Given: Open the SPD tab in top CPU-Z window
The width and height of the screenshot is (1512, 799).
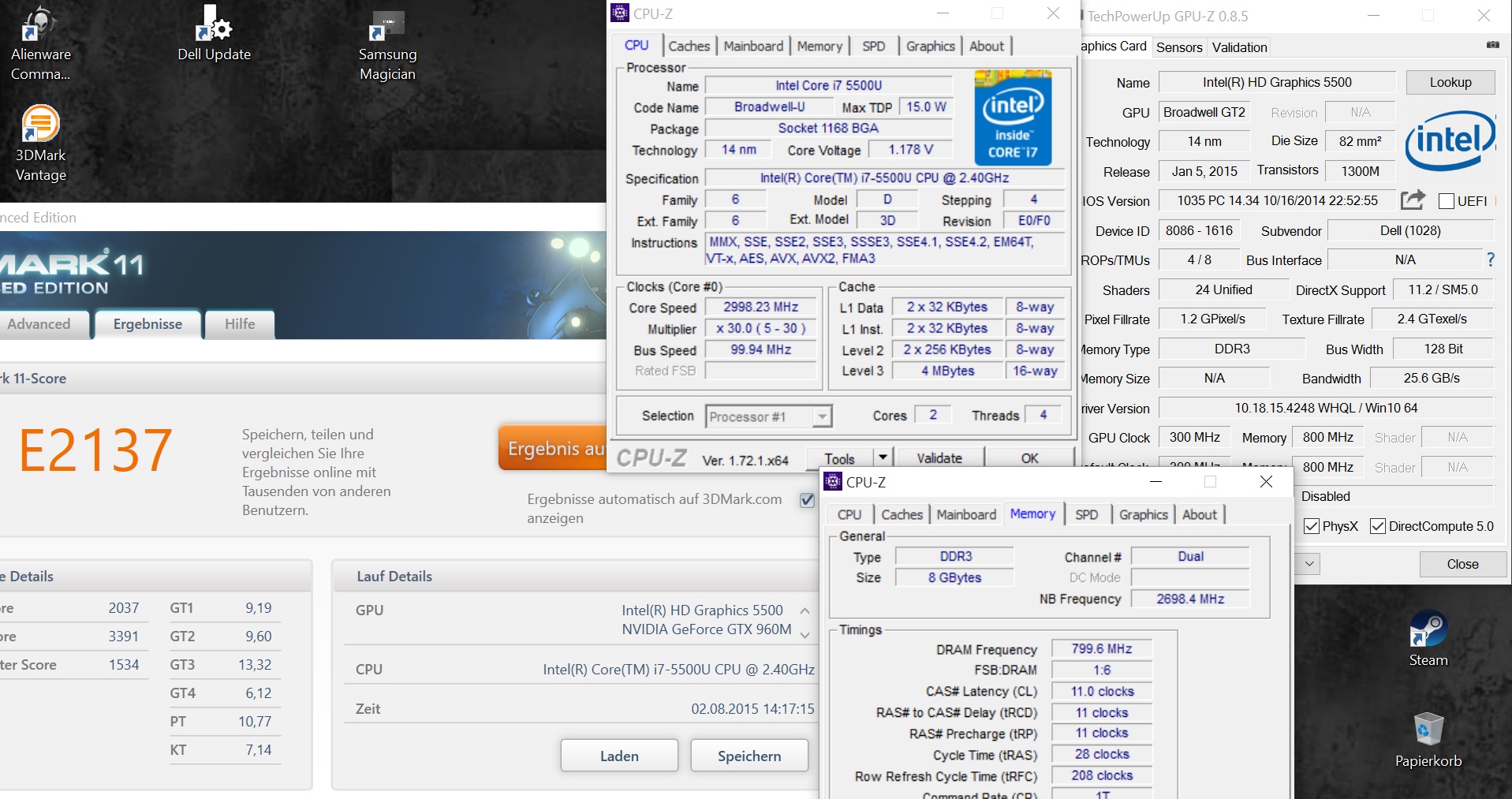Looking at the screenshot, I should (x=873, y=46).
